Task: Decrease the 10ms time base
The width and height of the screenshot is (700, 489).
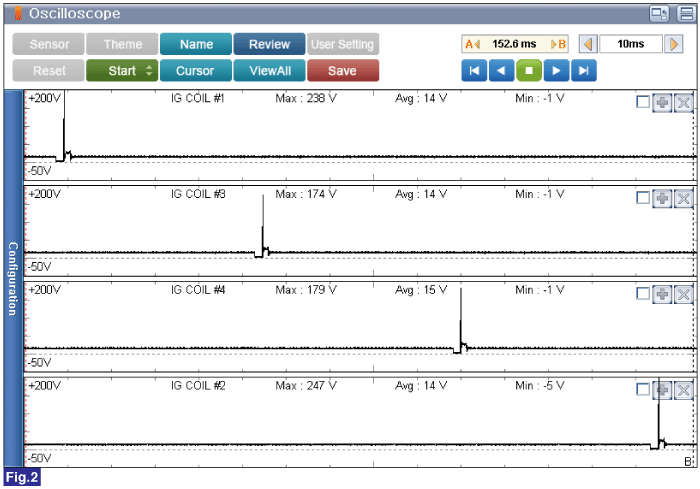Action: pos(588,44)
